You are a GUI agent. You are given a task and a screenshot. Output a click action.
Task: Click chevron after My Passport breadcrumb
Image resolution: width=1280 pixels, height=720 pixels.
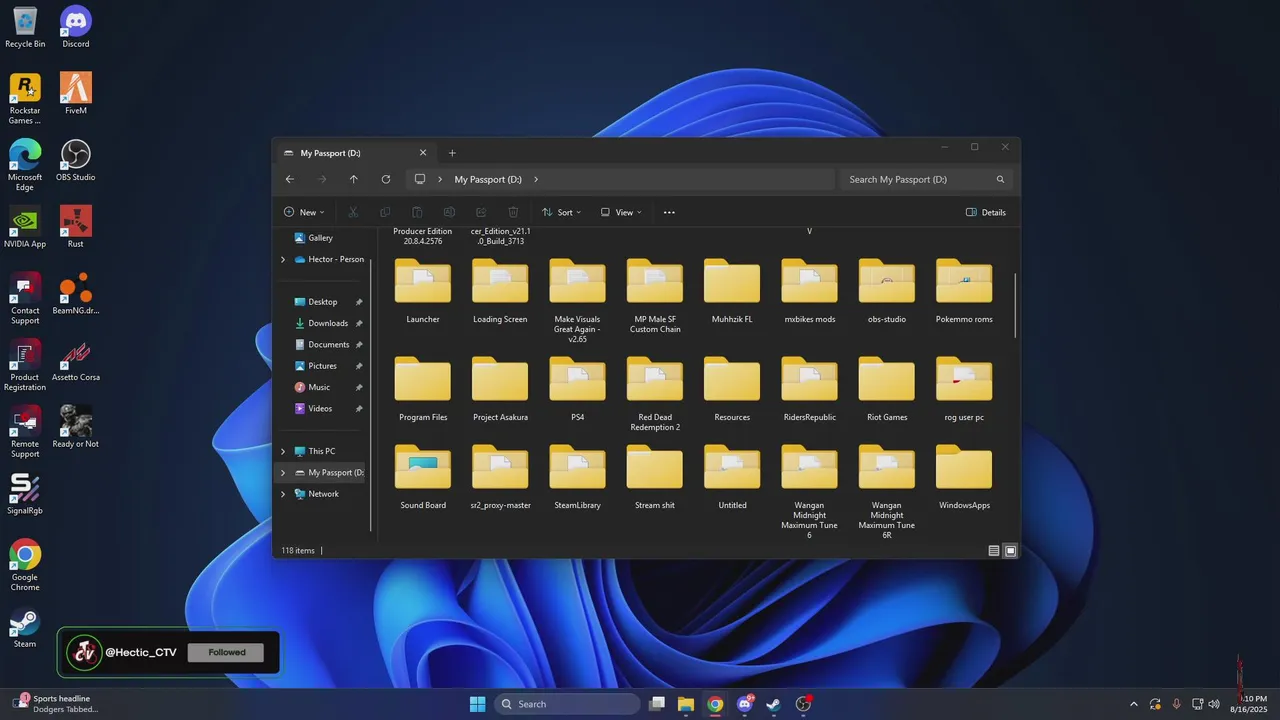click(x=536, y=179)
